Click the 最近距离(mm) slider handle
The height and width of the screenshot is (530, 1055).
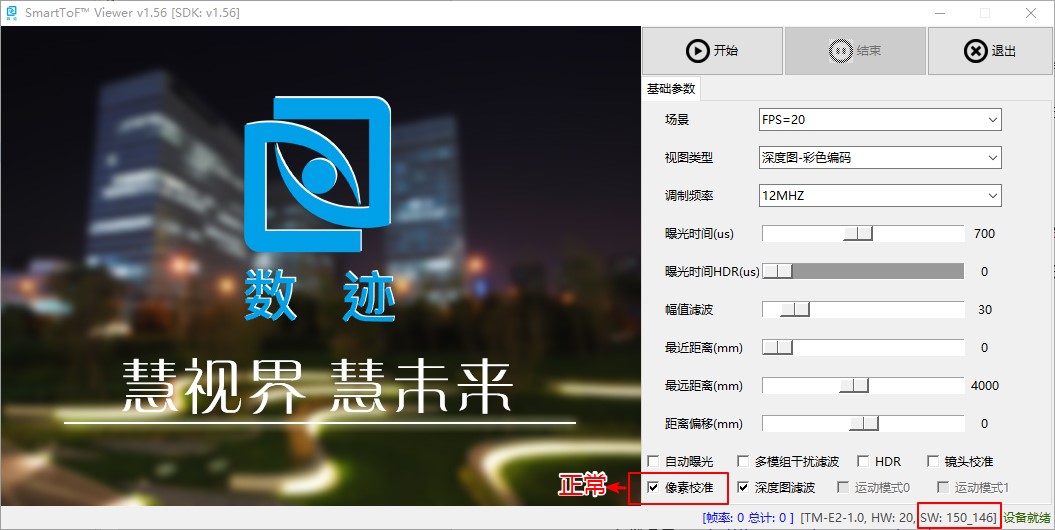tap(777, 348)
